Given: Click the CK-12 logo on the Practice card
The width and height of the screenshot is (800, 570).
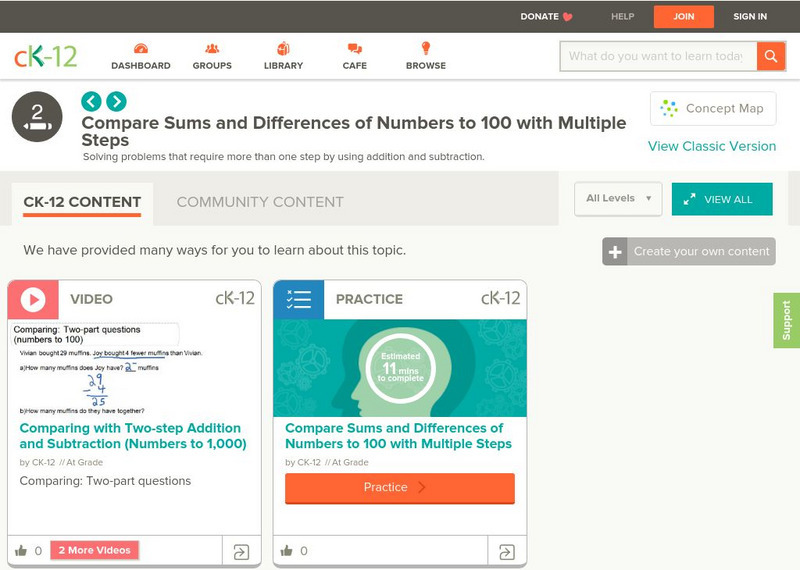Looking at the screenshot, I should [x=501, y=298].
